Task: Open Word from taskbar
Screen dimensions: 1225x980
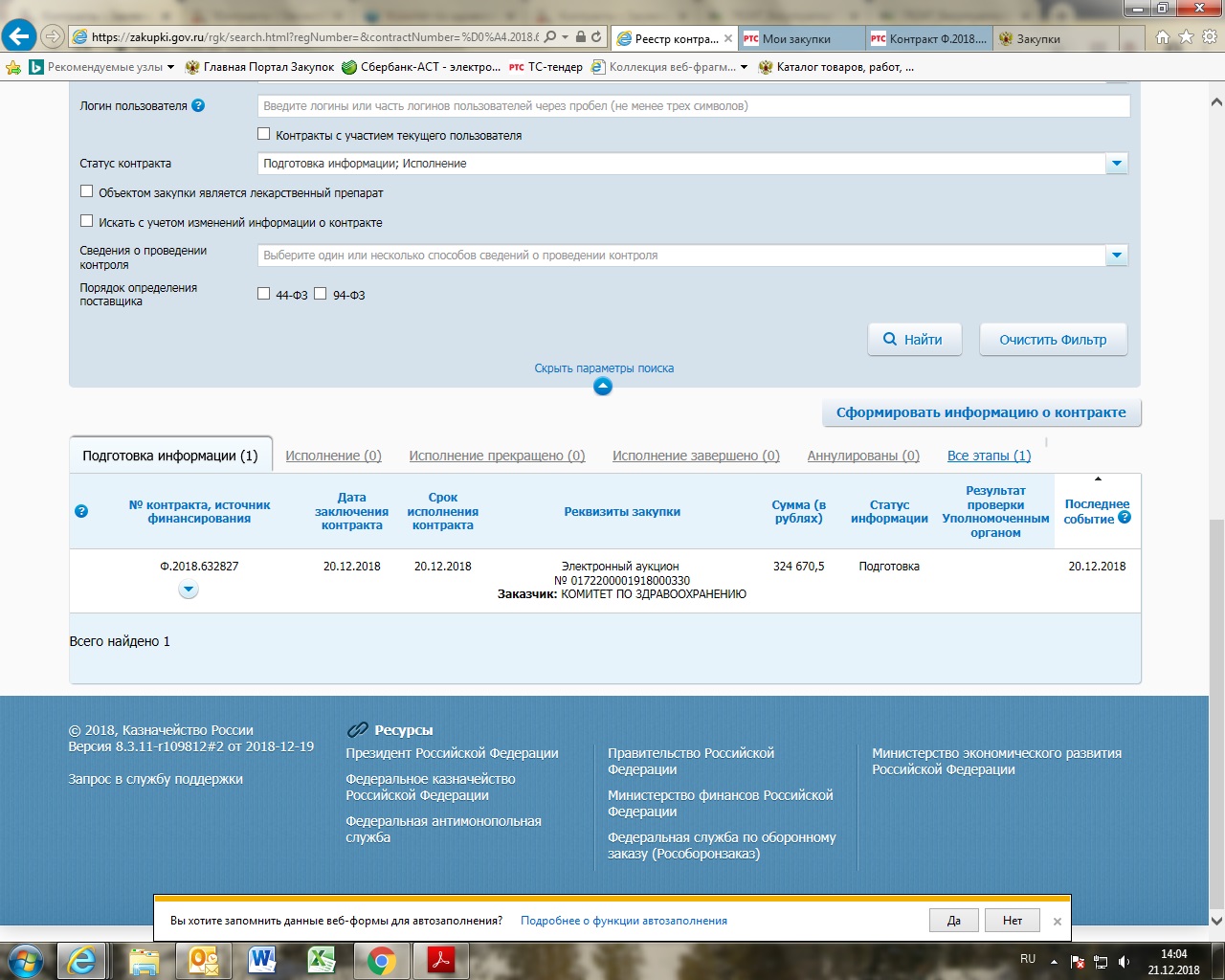Action: 262,961
